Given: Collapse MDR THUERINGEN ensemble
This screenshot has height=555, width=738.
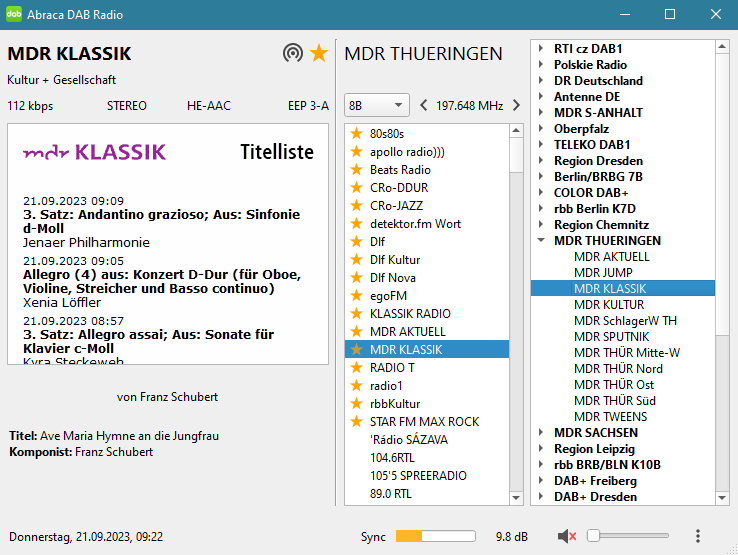Looking at the screenshot, I should [541, 241].
